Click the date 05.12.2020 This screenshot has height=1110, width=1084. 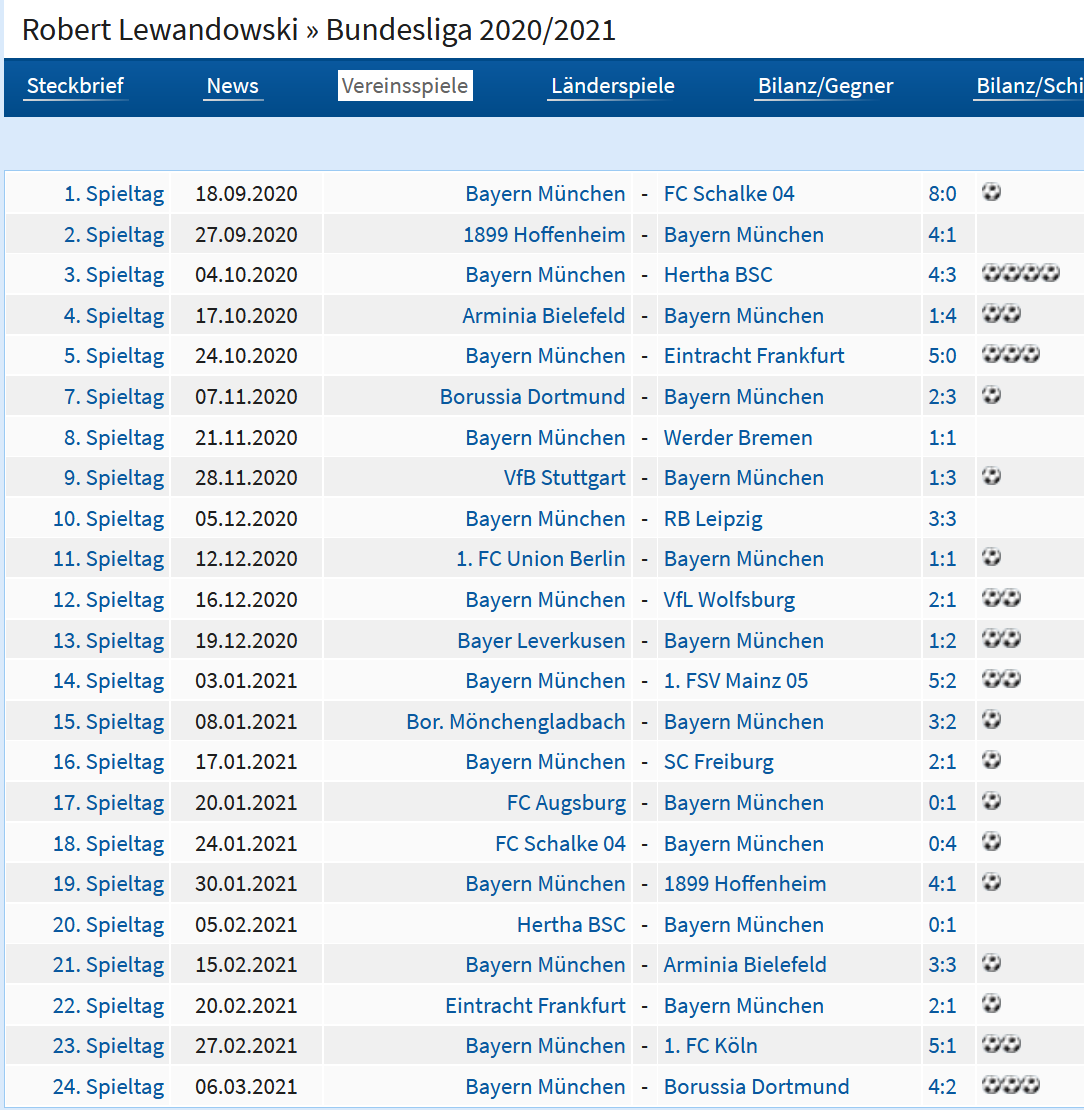[x=246, y=519]
